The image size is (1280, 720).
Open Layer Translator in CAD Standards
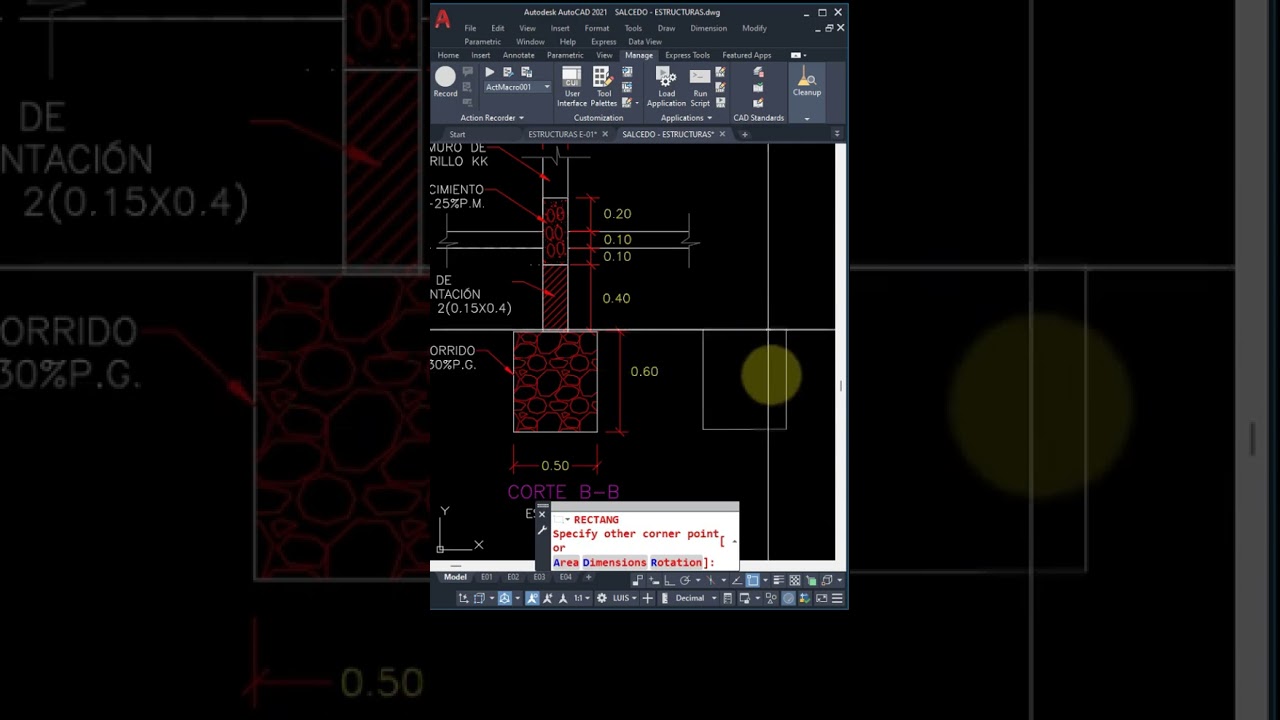[758, 72]
